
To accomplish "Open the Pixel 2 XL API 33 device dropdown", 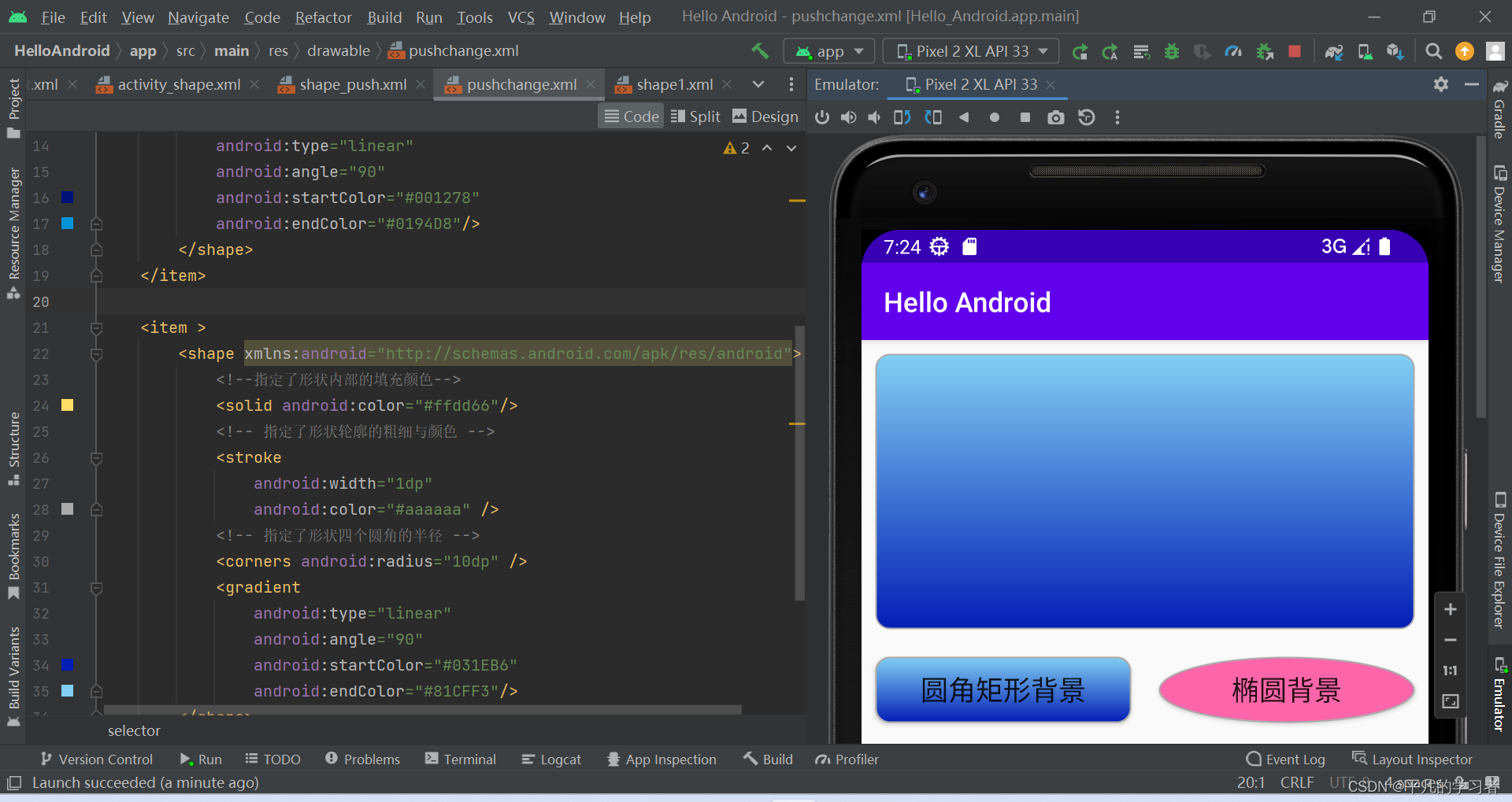I will (x=970, y=50).
